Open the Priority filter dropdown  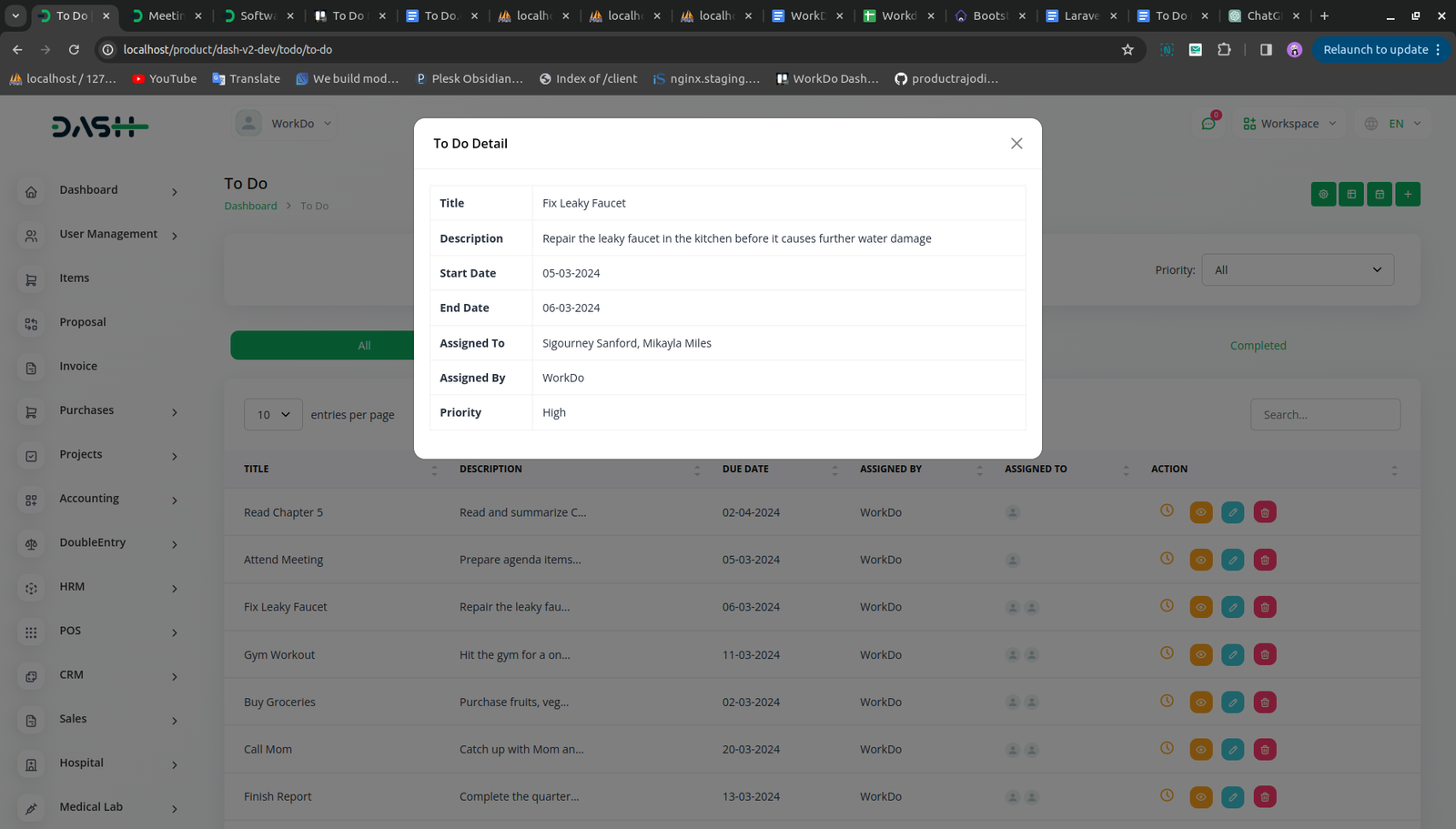pos(1297,270)
